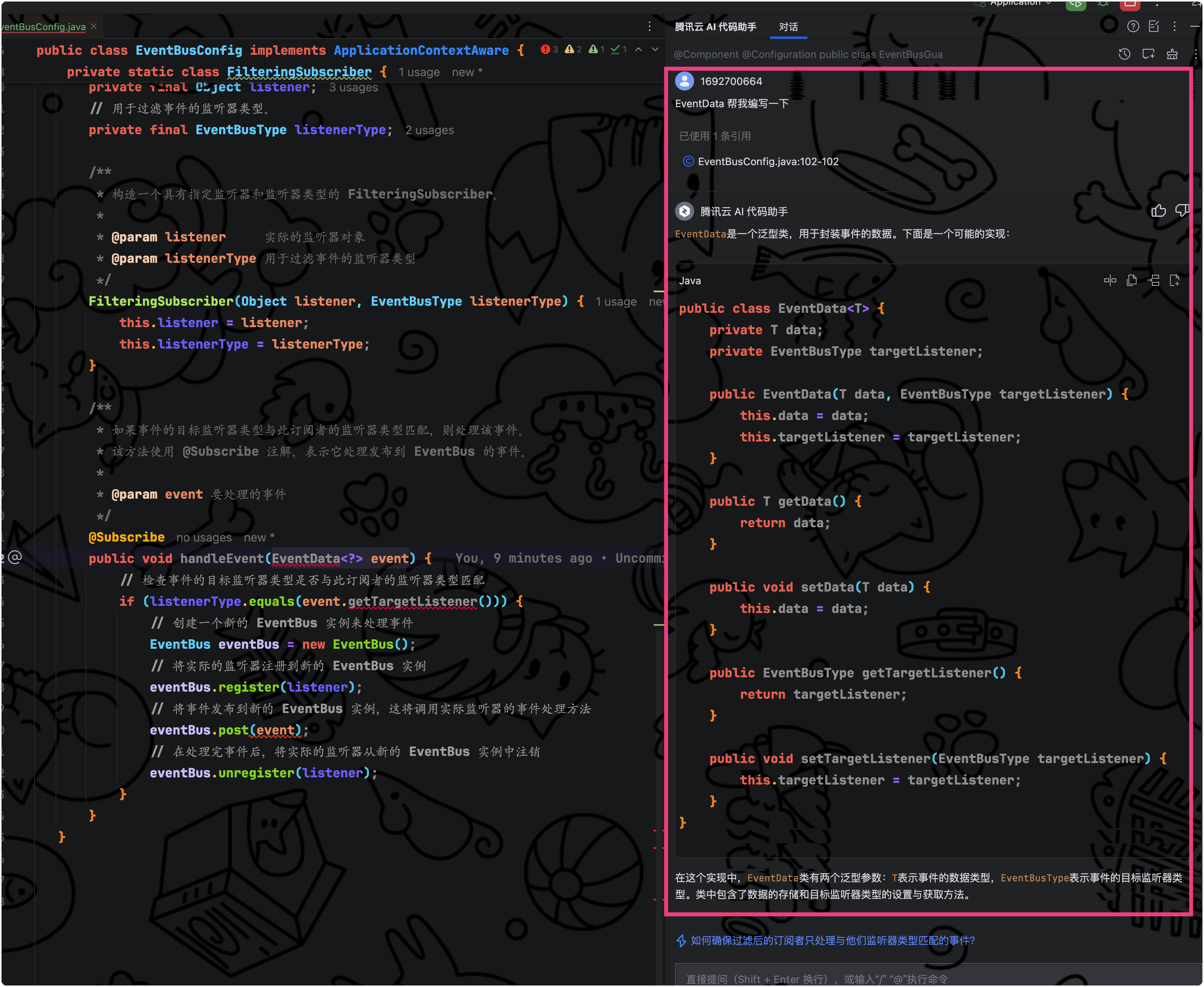Image resolution: width=1204 pixels, height=987 pixels.
Task: Close the EventBusConfig.java editor tab
Action: pyautogui.click(x=94, y=27)
